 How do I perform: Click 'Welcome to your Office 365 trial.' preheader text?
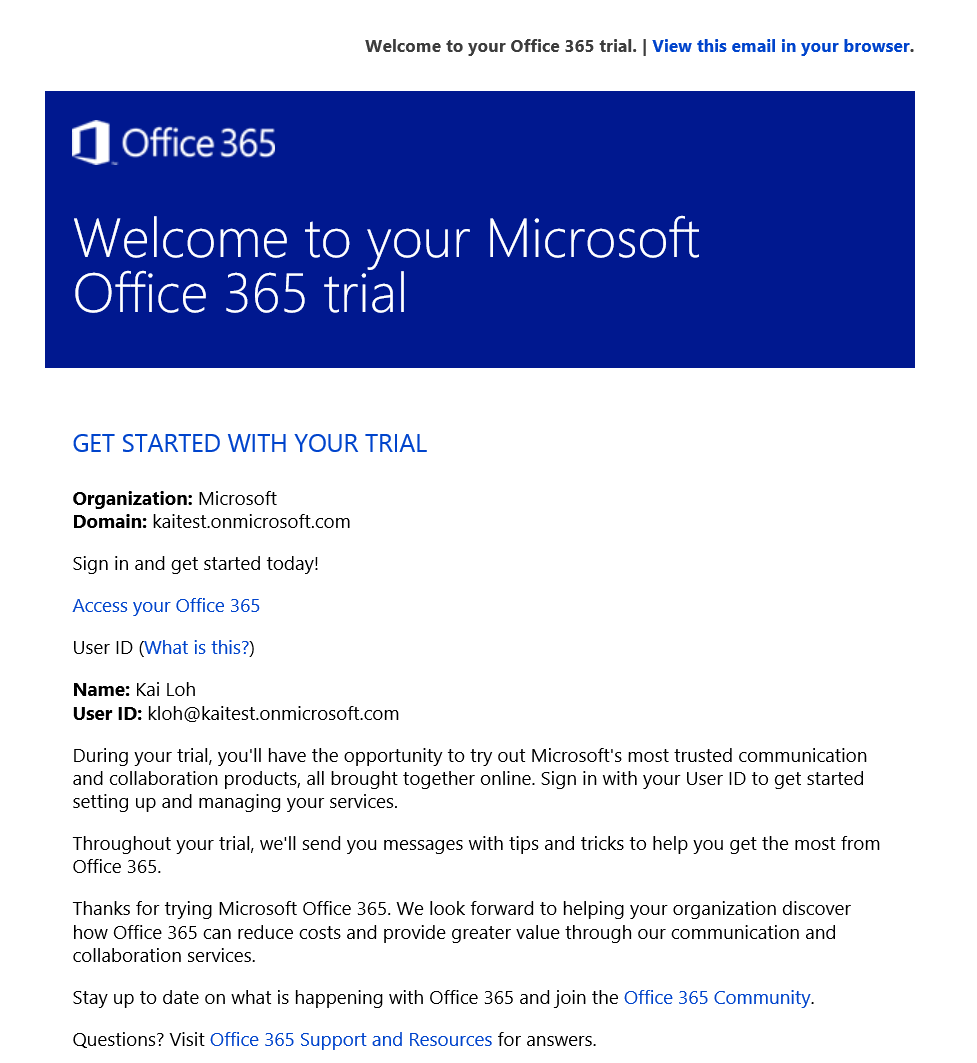[x=501, y=46]
